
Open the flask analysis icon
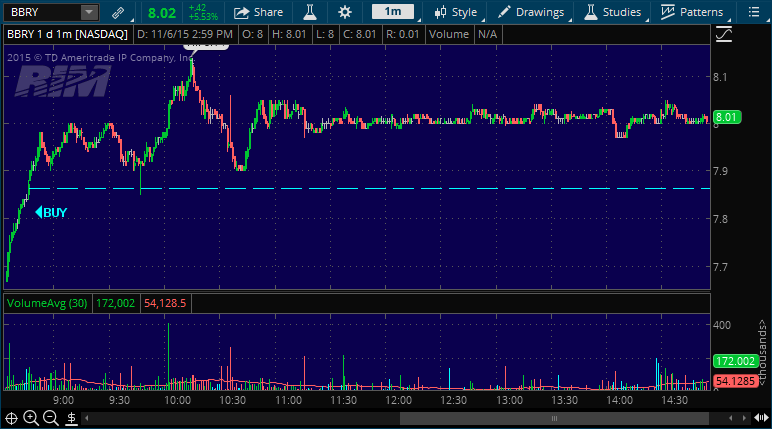click(310, 12)
